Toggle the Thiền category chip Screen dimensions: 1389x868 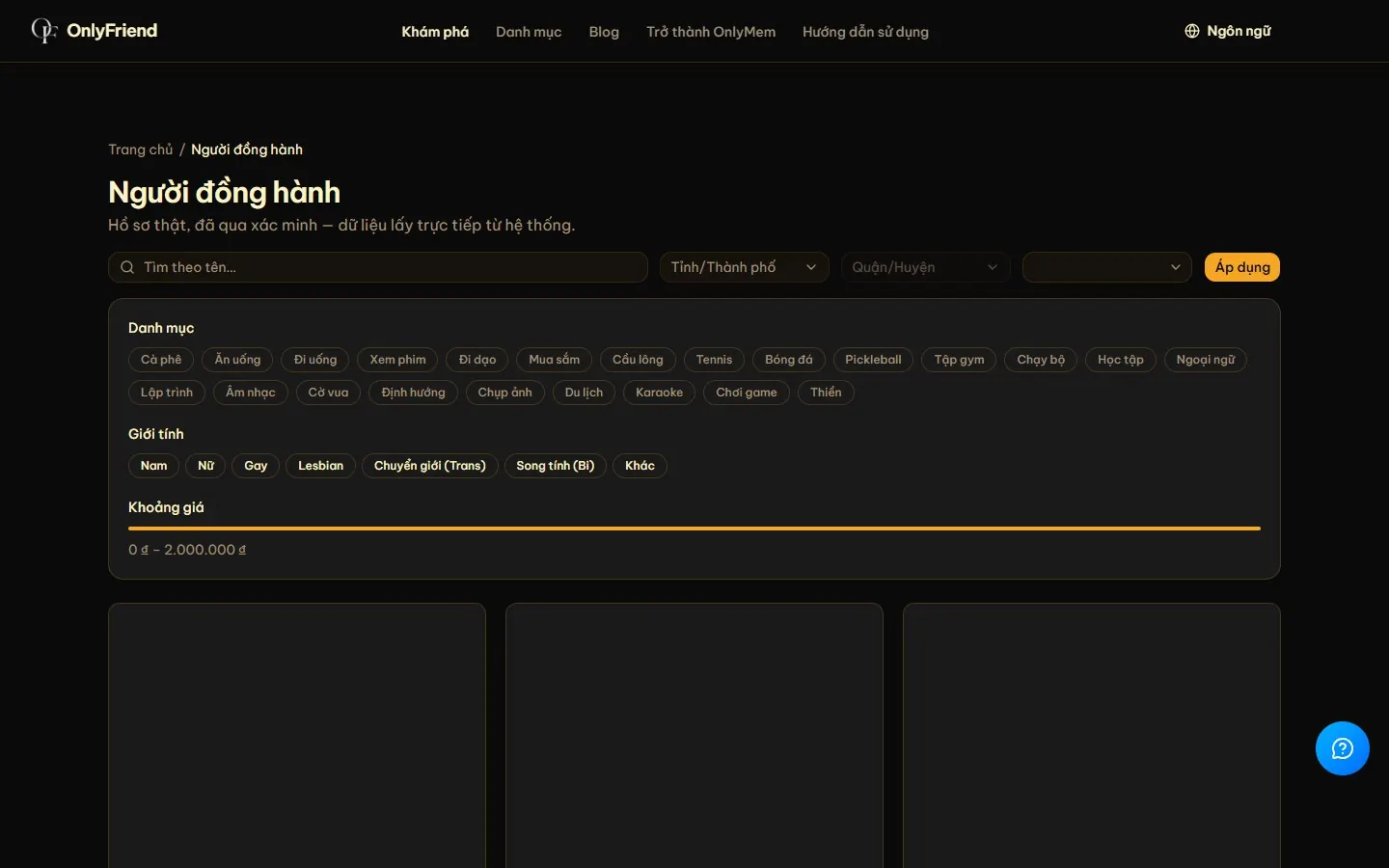click(826, 393)
